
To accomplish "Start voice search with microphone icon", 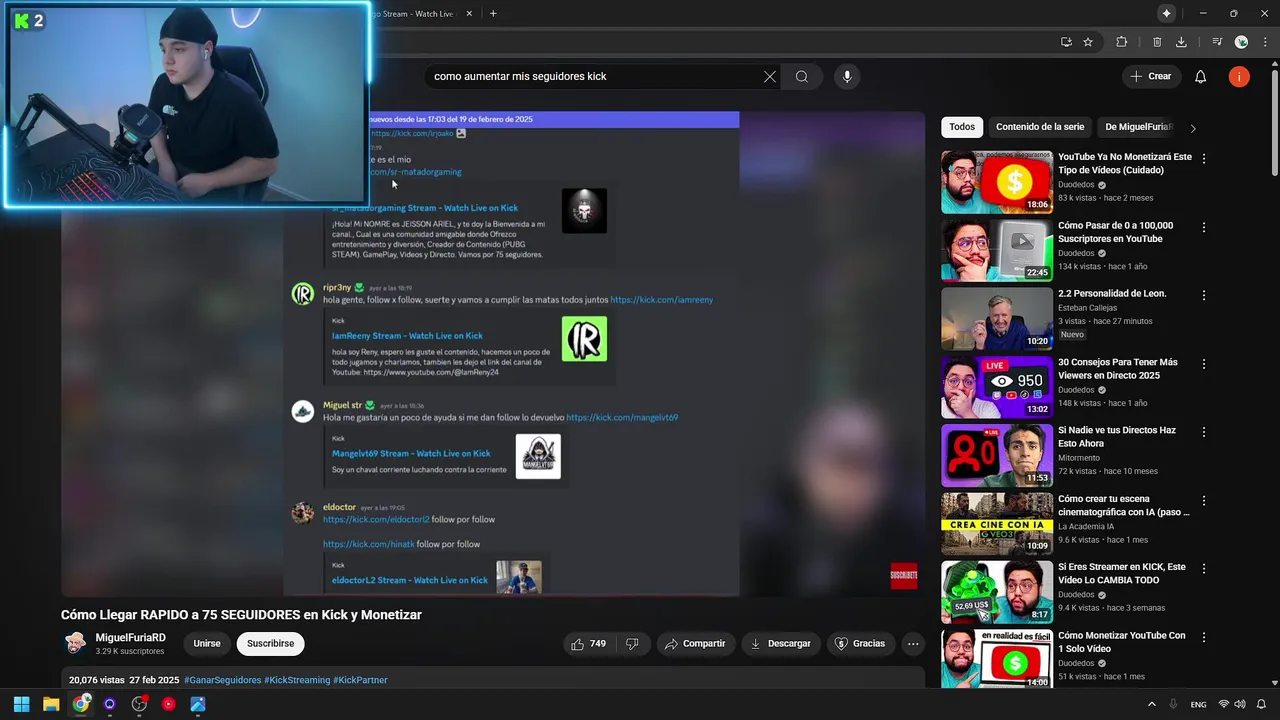I will point(847,77).
